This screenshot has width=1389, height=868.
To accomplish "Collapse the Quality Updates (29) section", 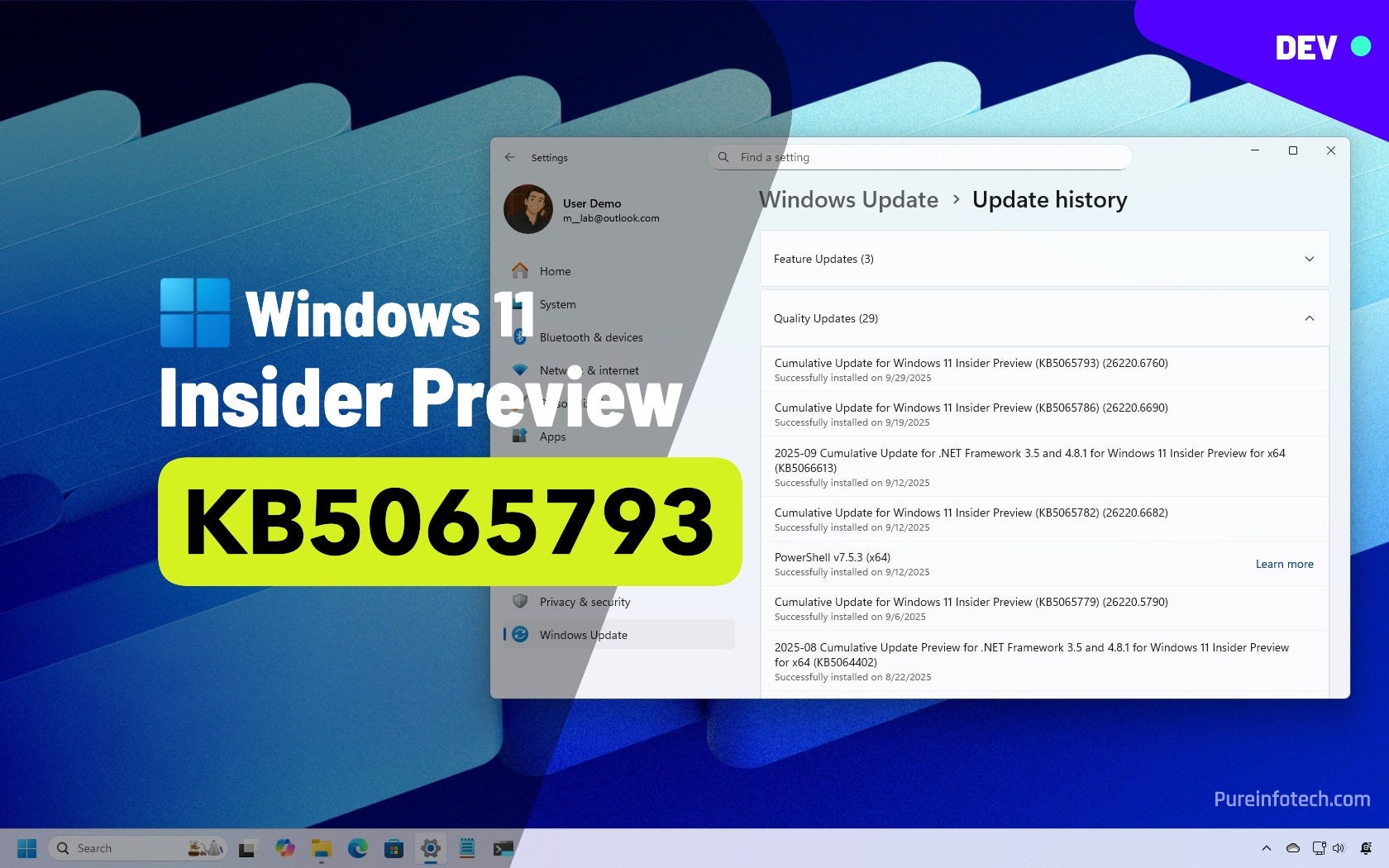I will (1045, 318).
